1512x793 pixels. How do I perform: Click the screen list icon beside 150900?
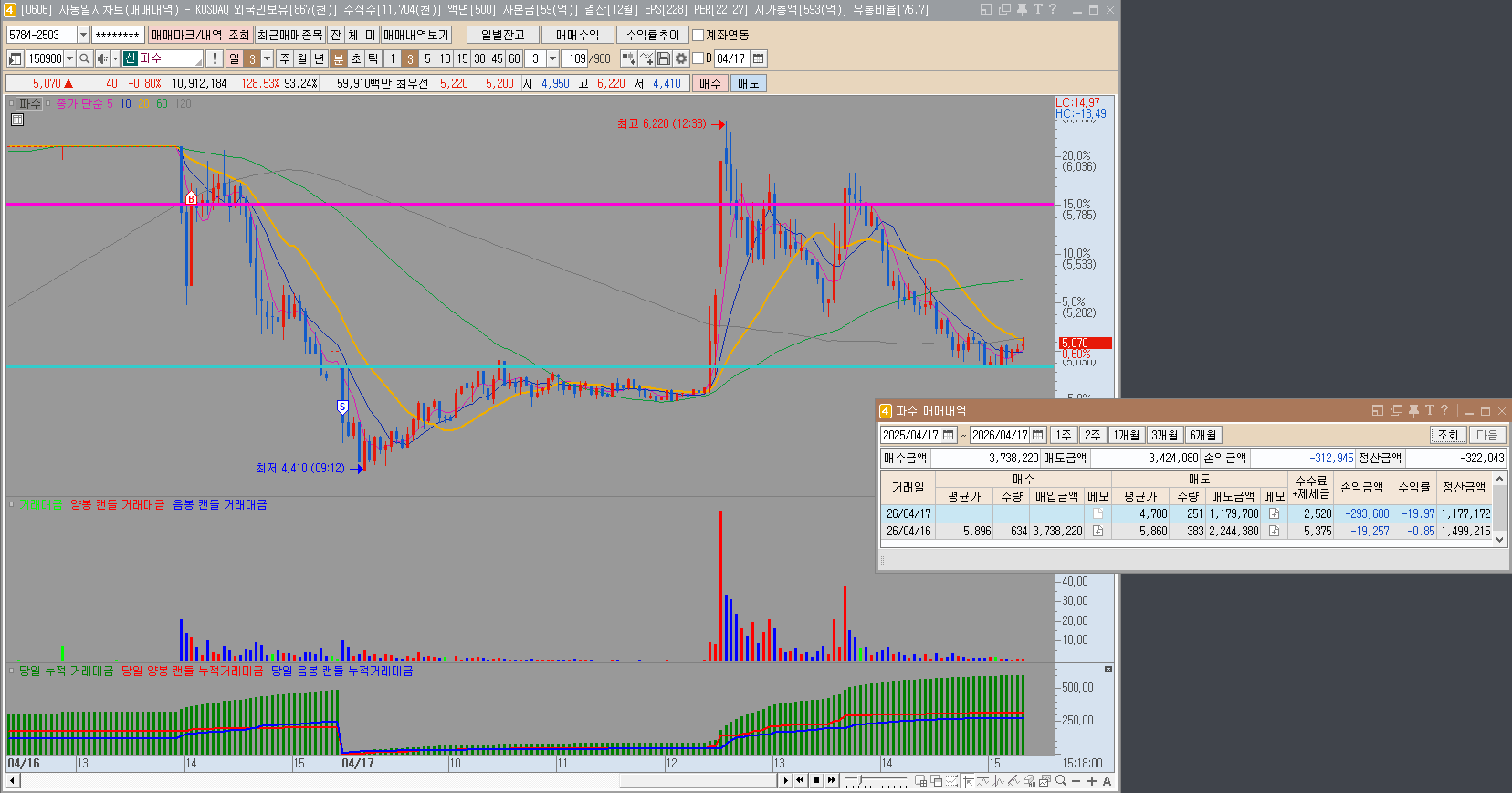[x=15, y=58]
